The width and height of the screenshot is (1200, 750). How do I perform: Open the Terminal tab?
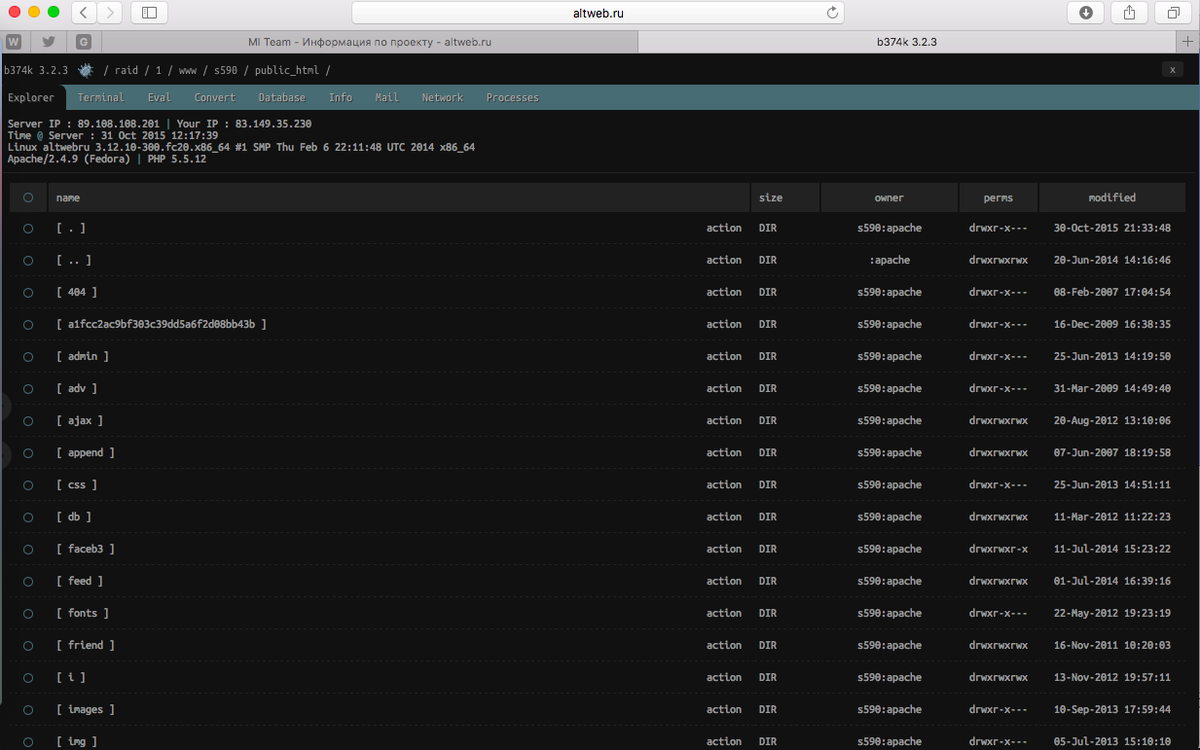coord(101,97)
